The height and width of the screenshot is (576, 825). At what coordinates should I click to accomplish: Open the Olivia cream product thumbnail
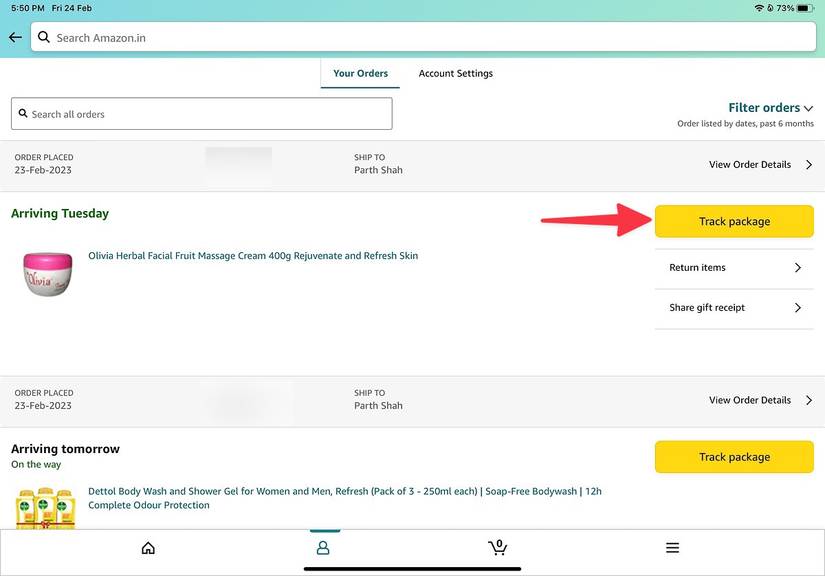(47, 273)
